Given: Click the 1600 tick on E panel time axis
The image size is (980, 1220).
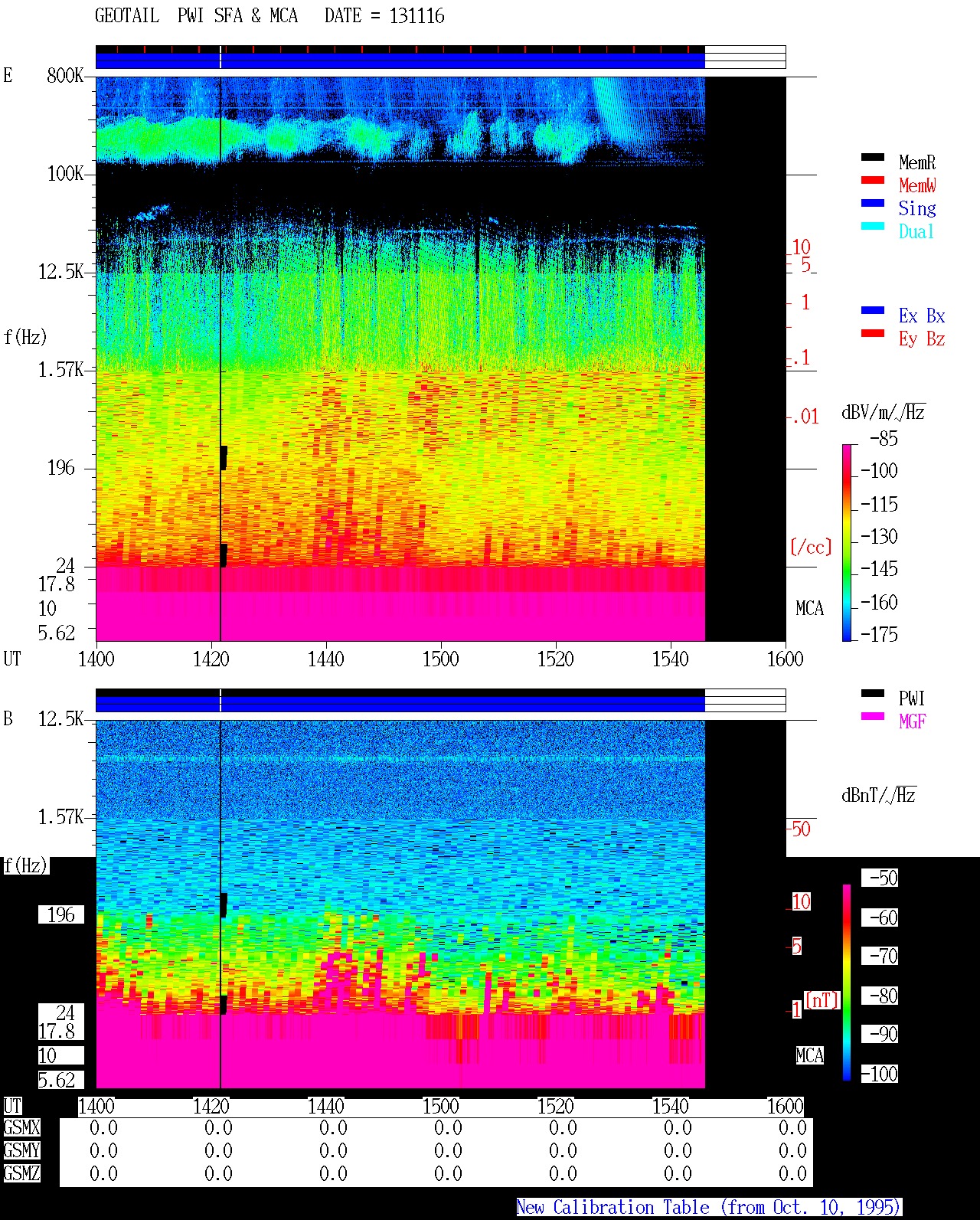Looking at the screenshot, I should click(x=786, y=659).
